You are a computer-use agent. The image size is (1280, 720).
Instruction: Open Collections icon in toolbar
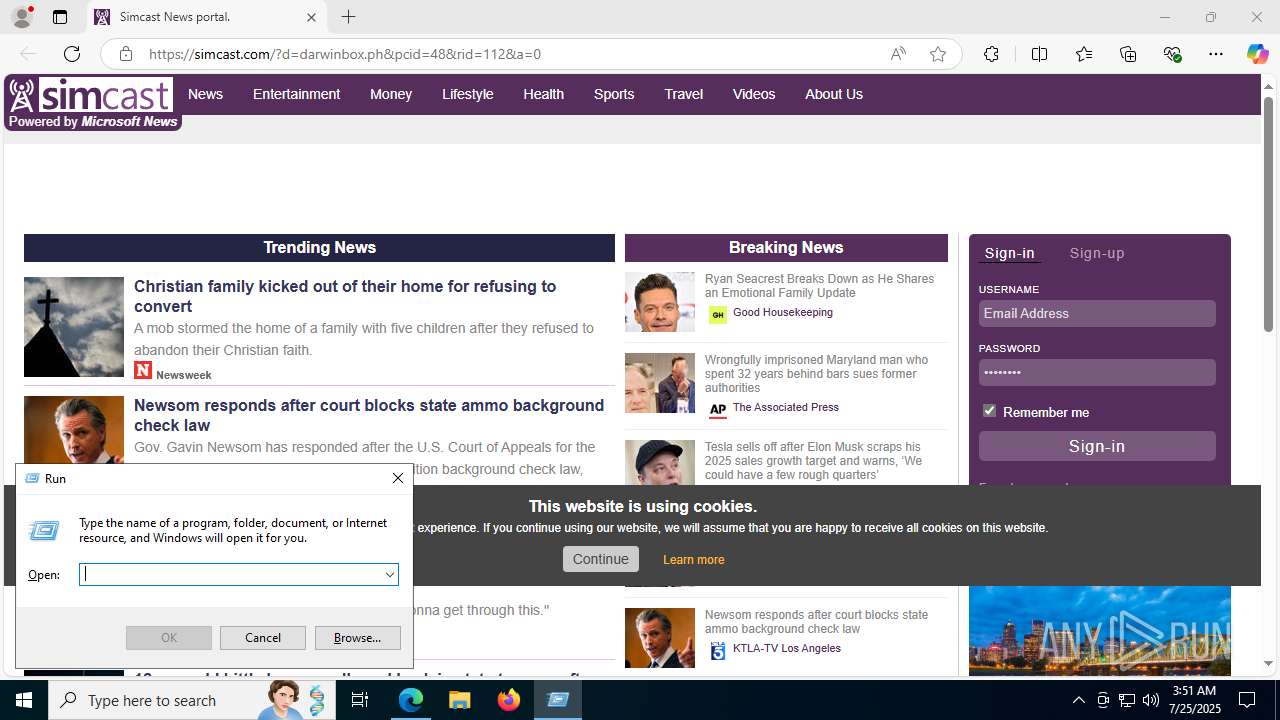pyautogui.click(x=1128, y=54)
